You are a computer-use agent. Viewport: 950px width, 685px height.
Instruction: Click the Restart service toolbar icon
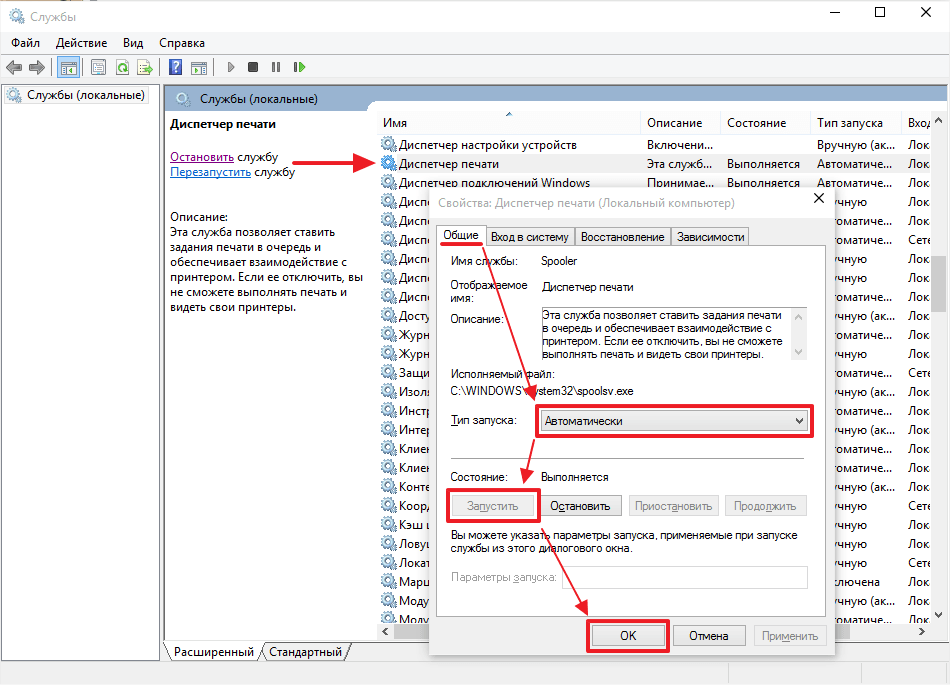click(x=299, y=67)
